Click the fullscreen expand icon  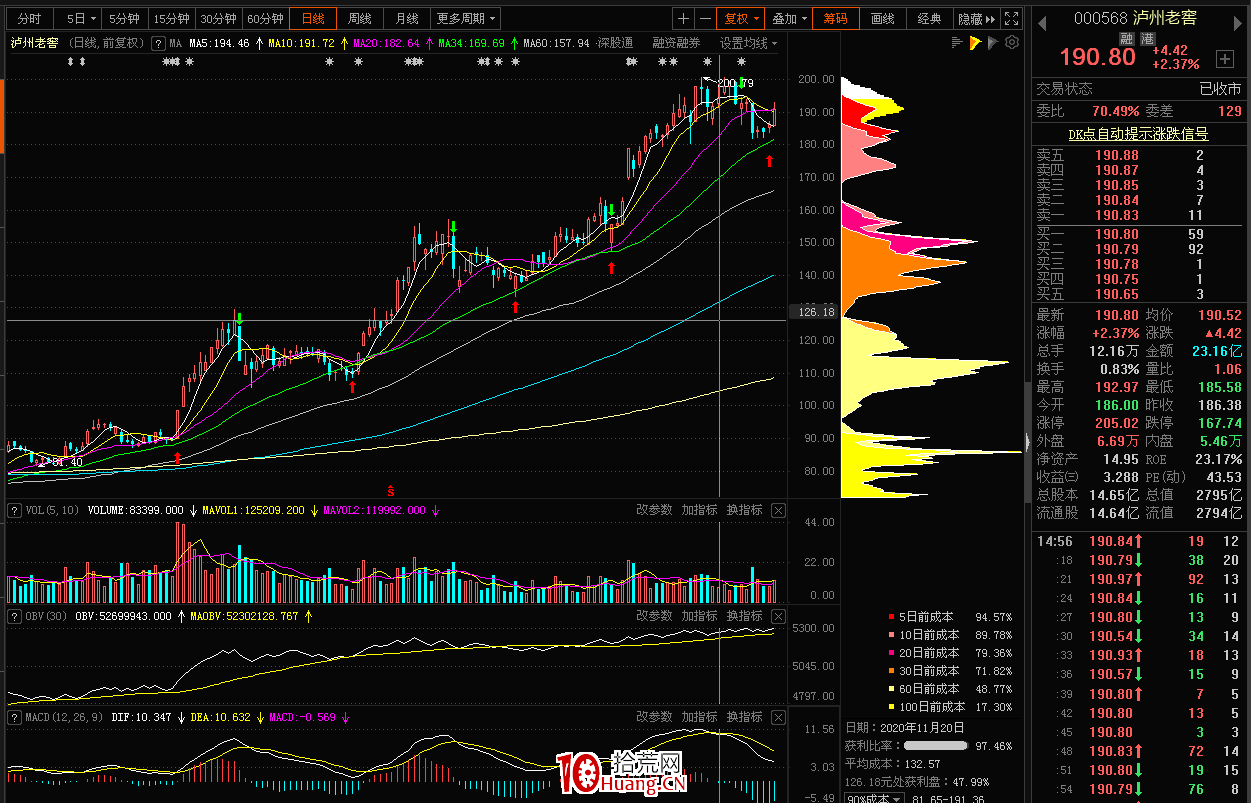tap(1012, 19)
